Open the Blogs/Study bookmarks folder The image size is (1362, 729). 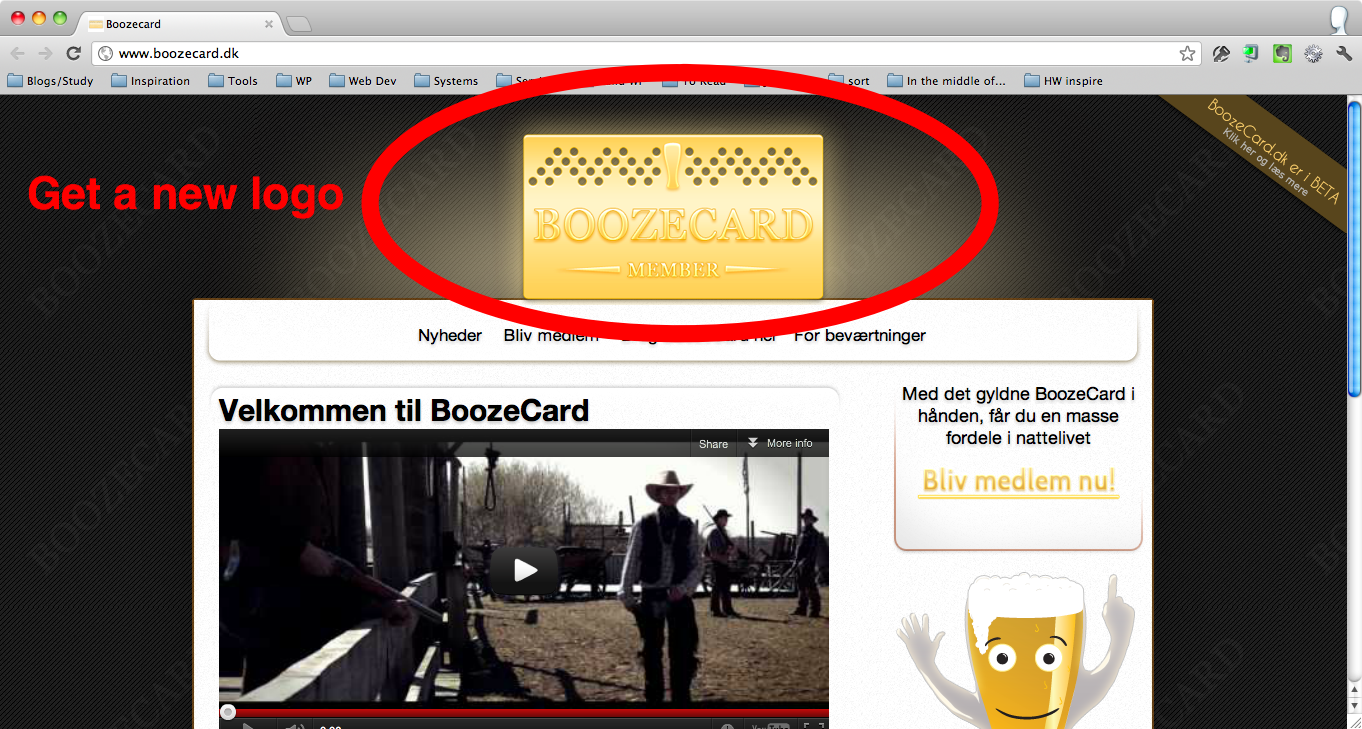click(51, 81)
